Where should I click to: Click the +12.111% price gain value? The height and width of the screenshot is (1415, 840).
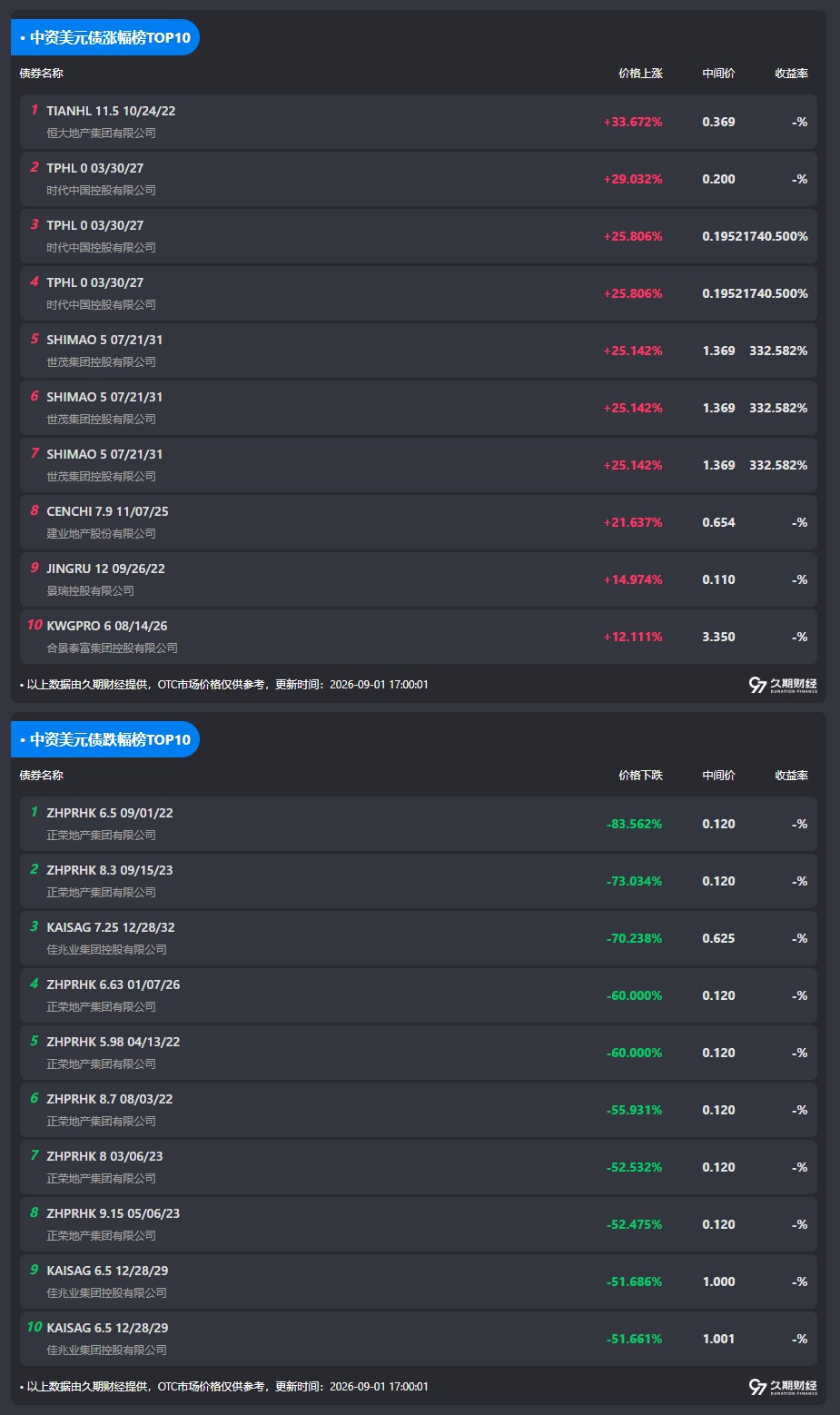tap(633, 637)
